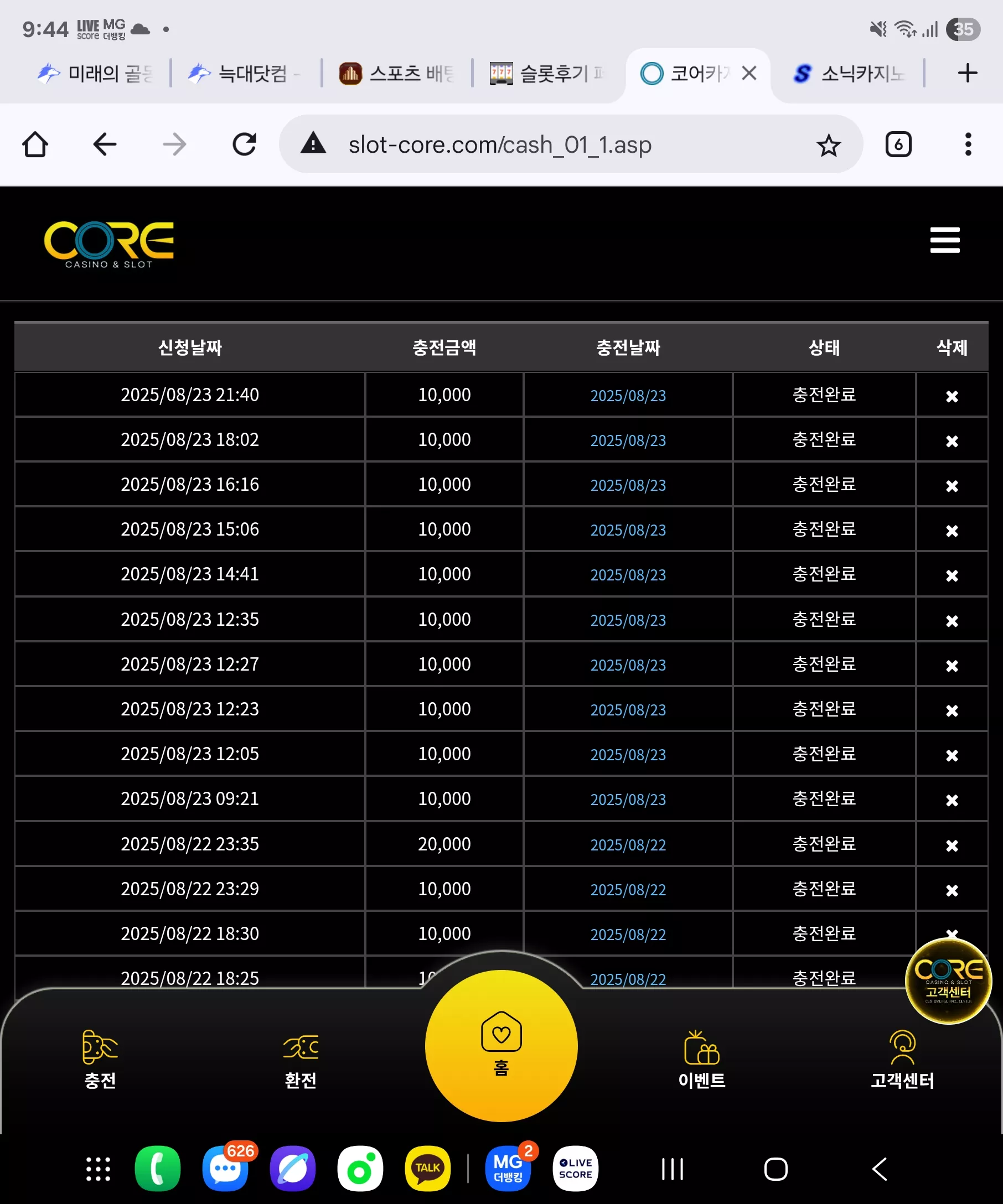
Task: Switch to the 슬롯후기 tab
Action: [546, 74]
